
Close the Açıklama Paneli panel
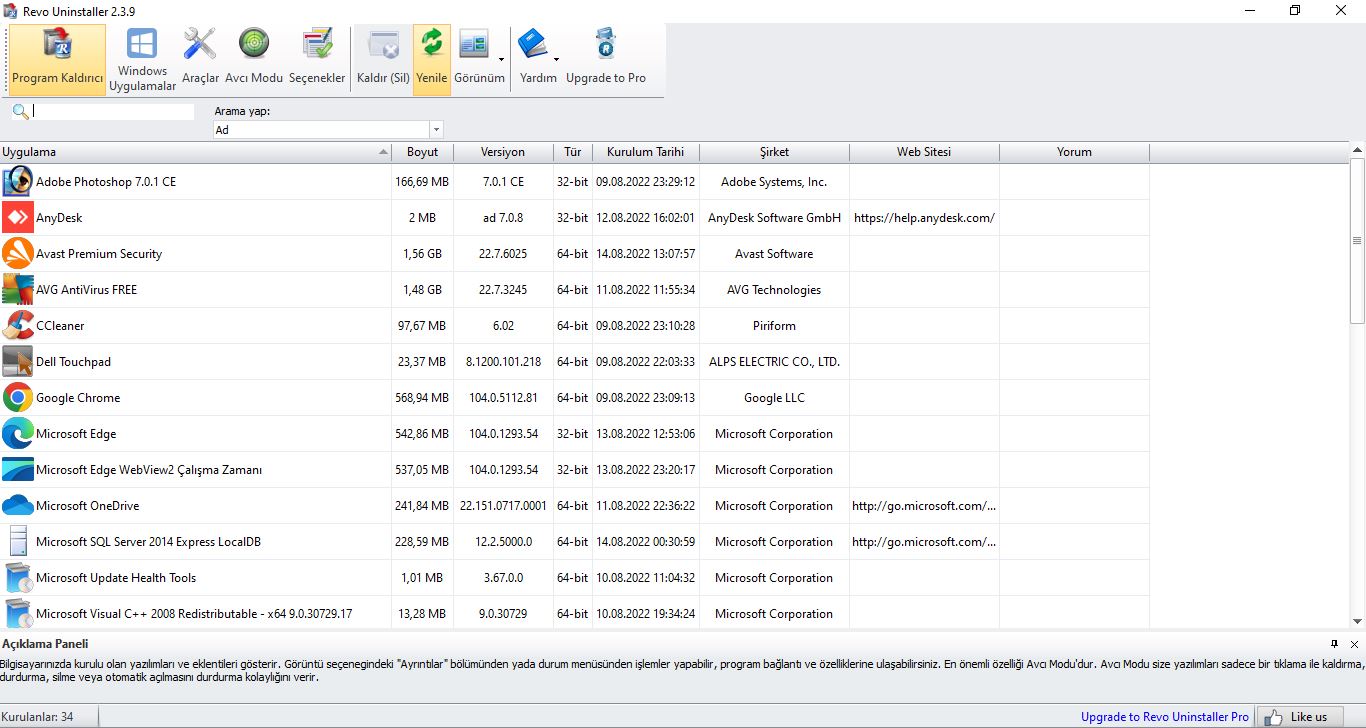pos(1354,644)
